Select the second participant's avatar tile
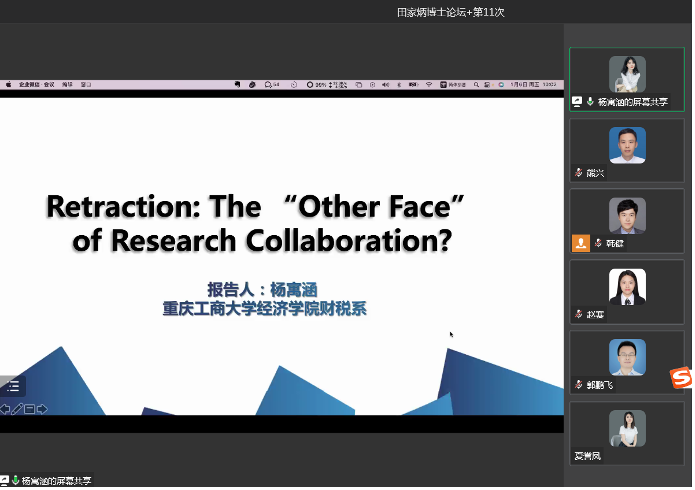Image resolution: width=695 pixels, height=490 pixels. pos(627,146)
